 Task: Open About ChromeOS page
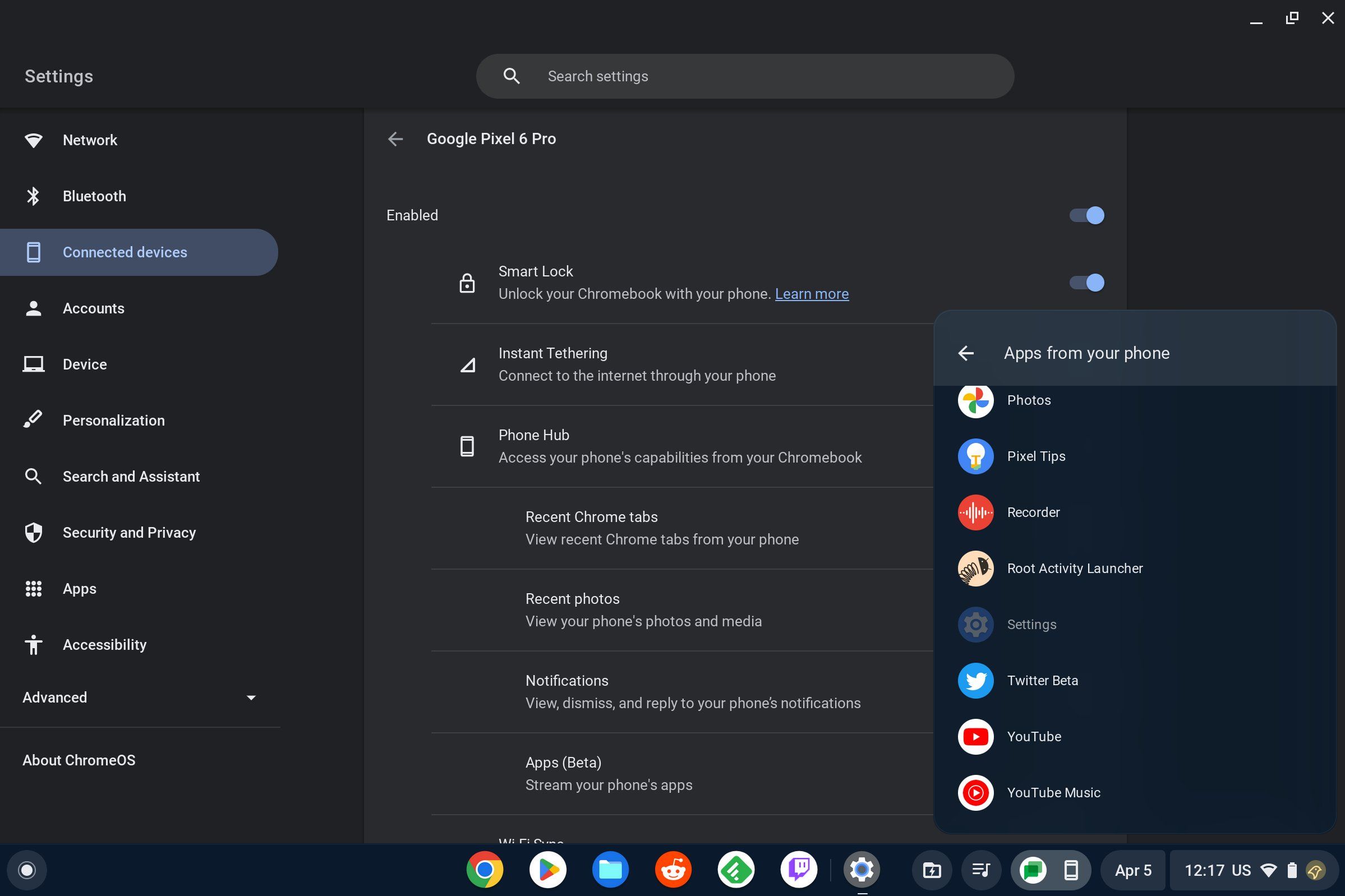coord(79,760)
